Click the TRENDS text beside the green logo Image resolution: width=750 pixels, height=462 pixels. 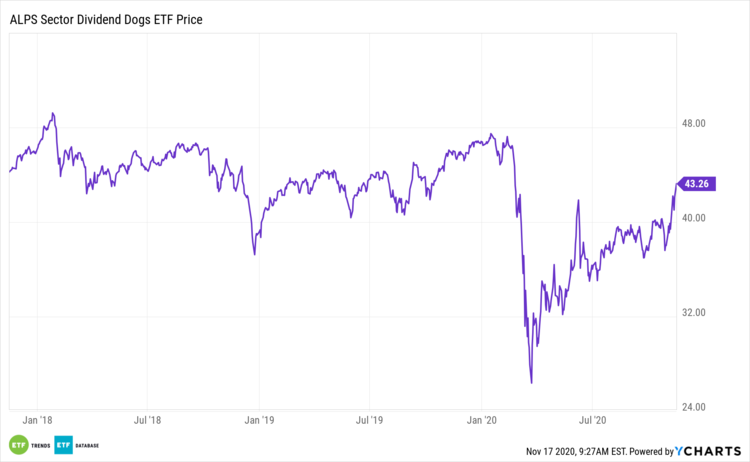click(40, 445)
